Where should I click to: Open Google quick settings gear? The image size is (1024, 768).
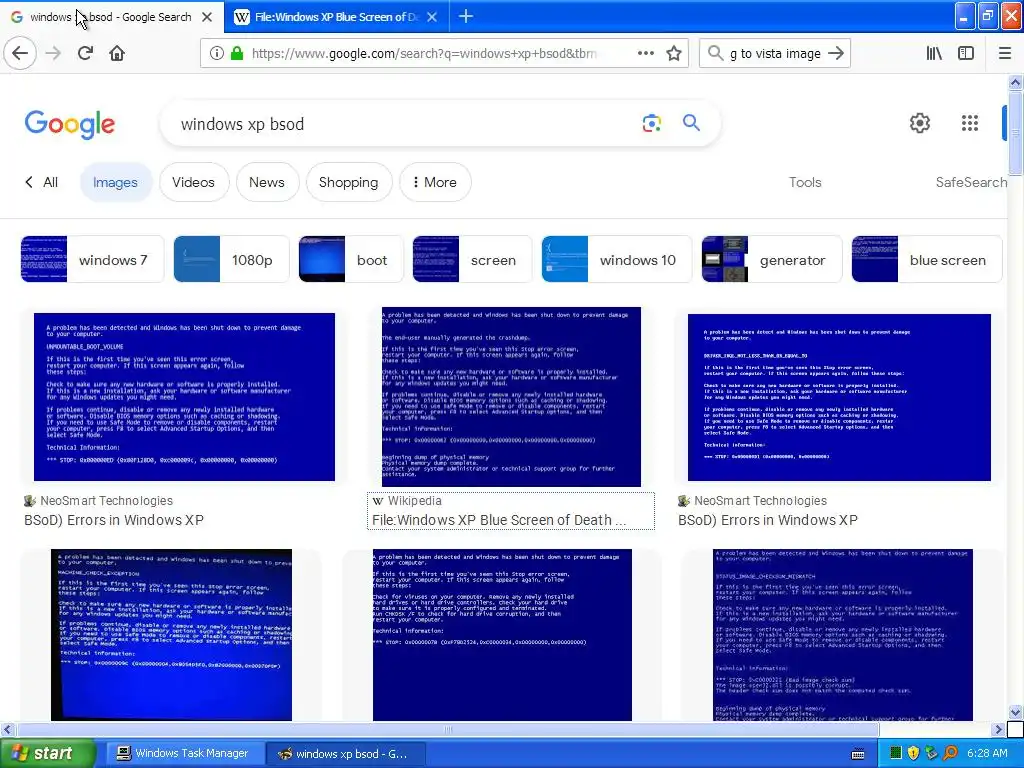(920, 123)
